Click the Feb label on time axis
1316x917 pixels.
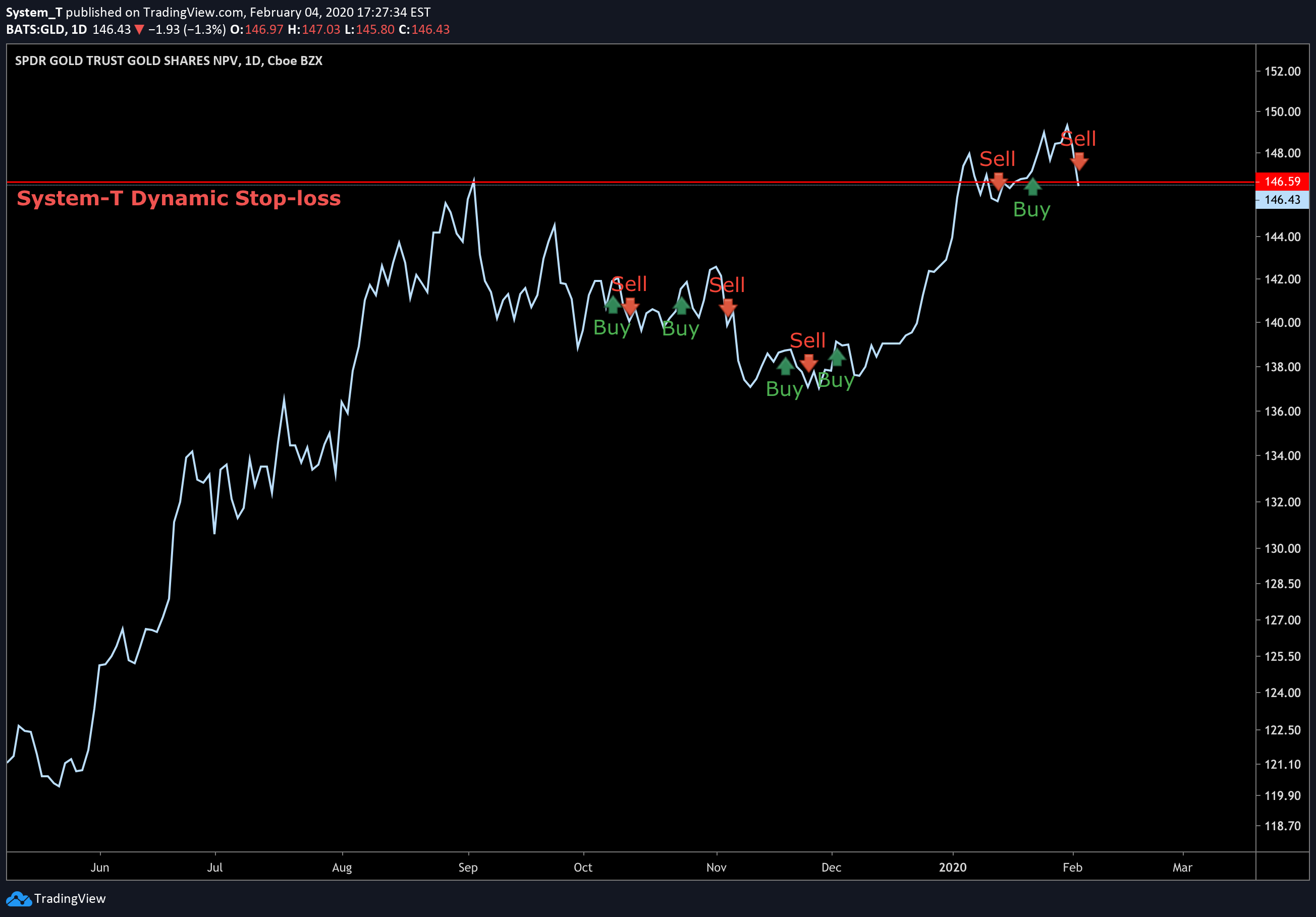[1073, 867]
